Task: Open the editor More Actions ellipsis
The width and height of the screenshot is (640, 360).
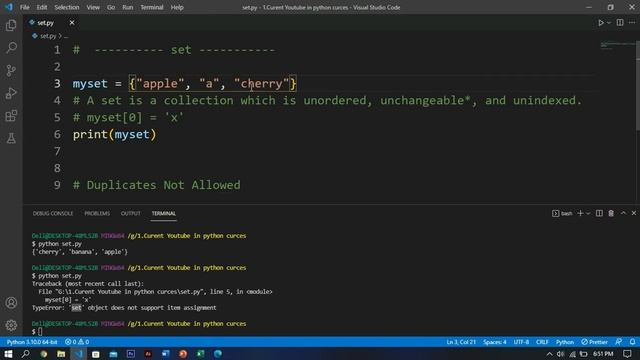Action: click(x=632, y=23)
